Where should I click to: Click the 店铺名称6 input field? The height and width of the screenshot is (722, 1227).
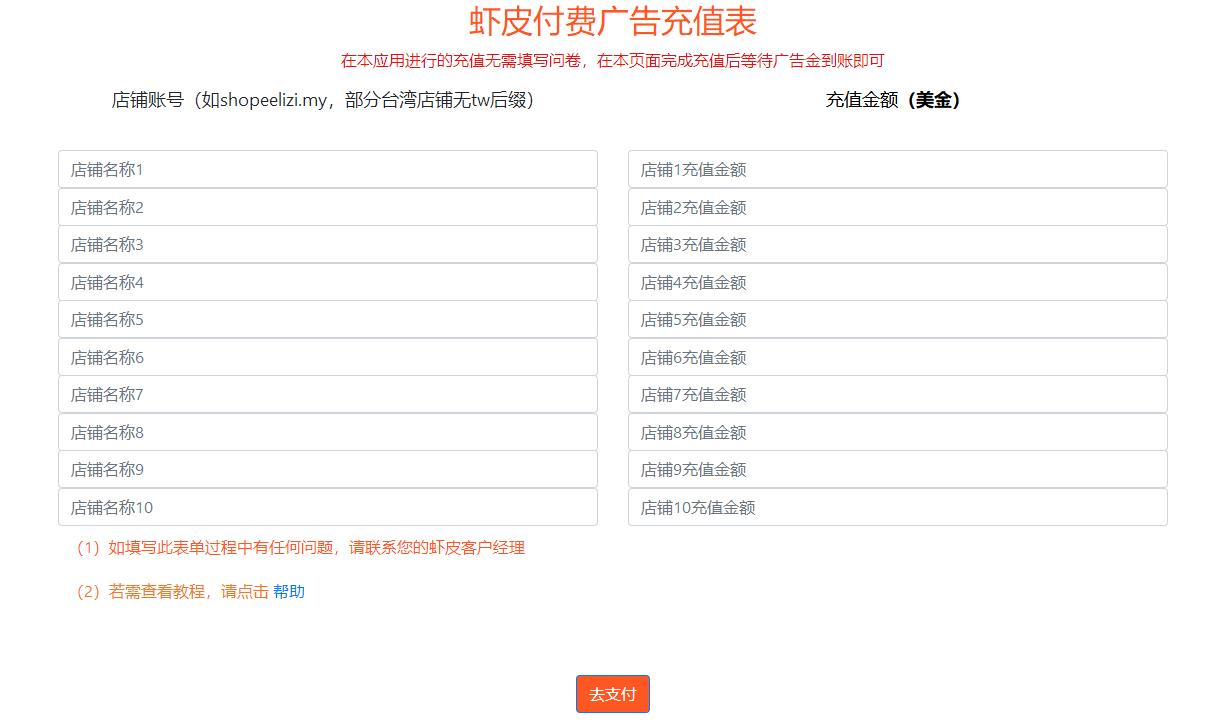[327, 357]
